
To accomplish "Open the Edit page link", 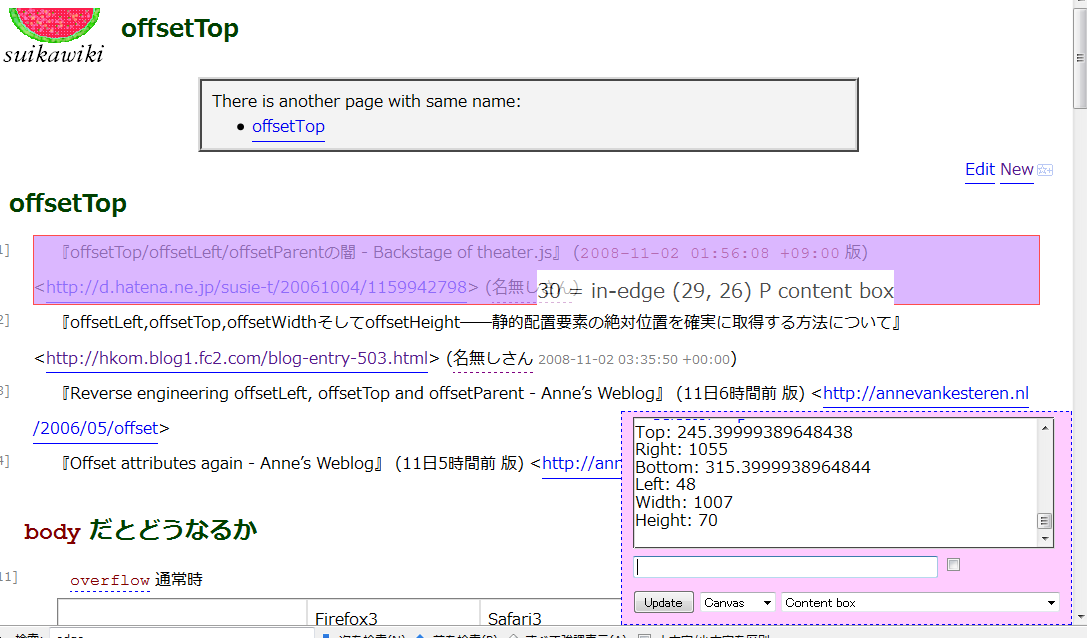I will [979, 169].
